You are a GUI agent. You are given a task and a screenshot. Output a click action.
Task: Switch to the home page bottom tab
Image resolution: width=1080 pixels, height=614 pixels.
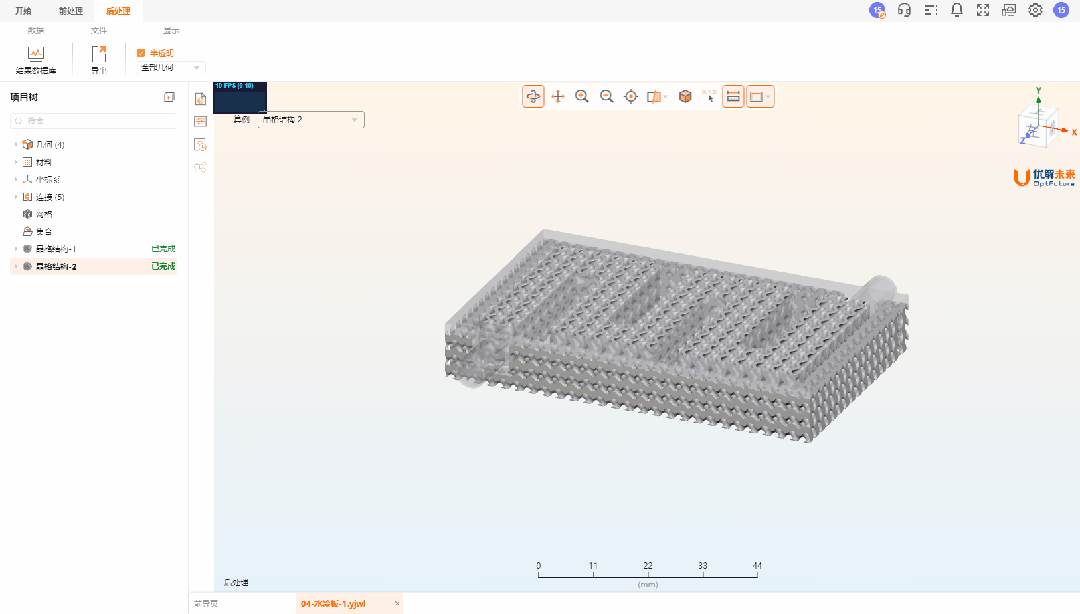tap(206, 604)
